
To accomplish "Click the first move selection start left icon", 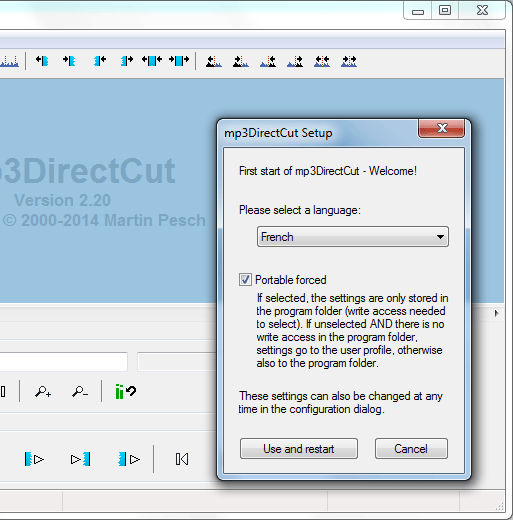I will 42,61.
